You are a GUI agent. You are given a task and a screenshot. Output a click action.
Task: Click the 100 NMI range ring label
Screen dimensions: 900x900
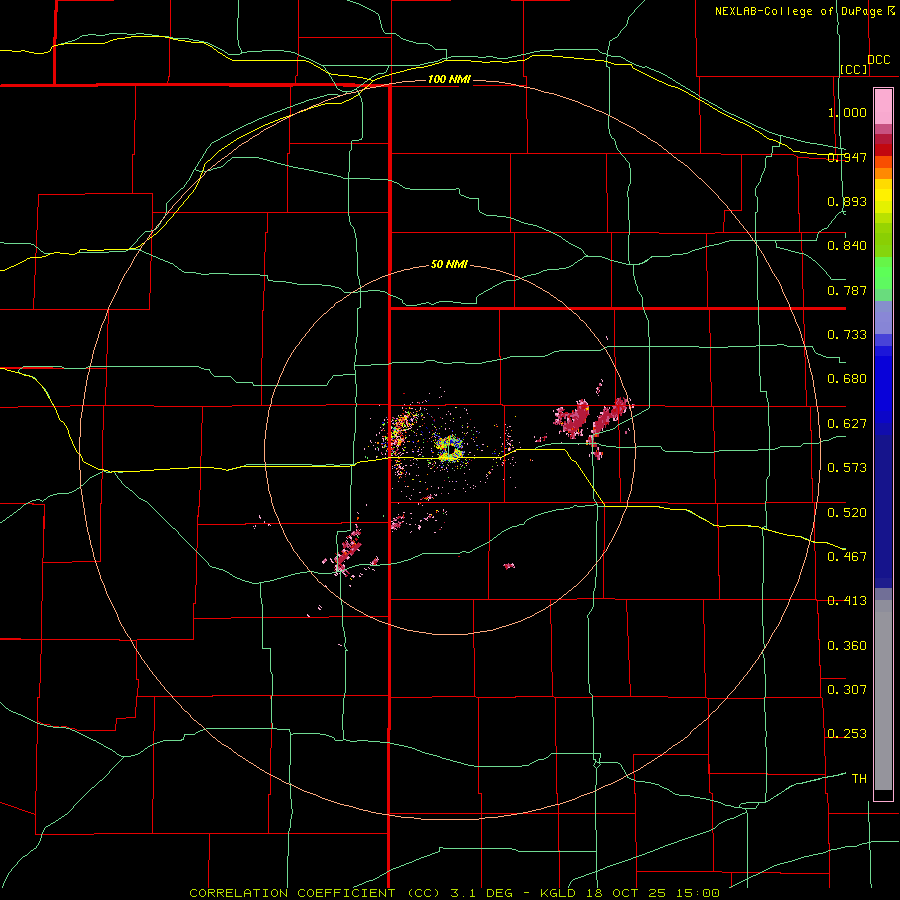[449, 79]
